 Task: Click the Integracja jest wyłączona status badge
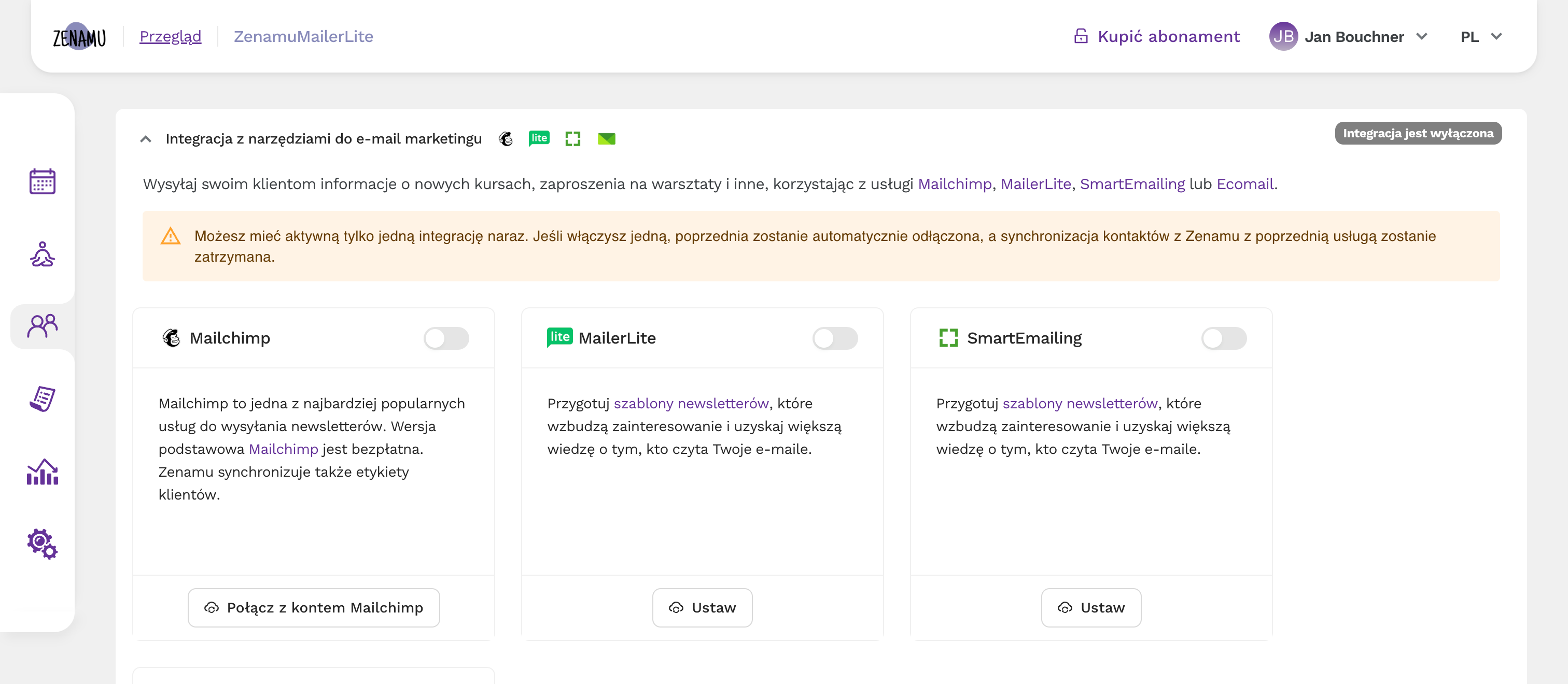click(1418, 133)
